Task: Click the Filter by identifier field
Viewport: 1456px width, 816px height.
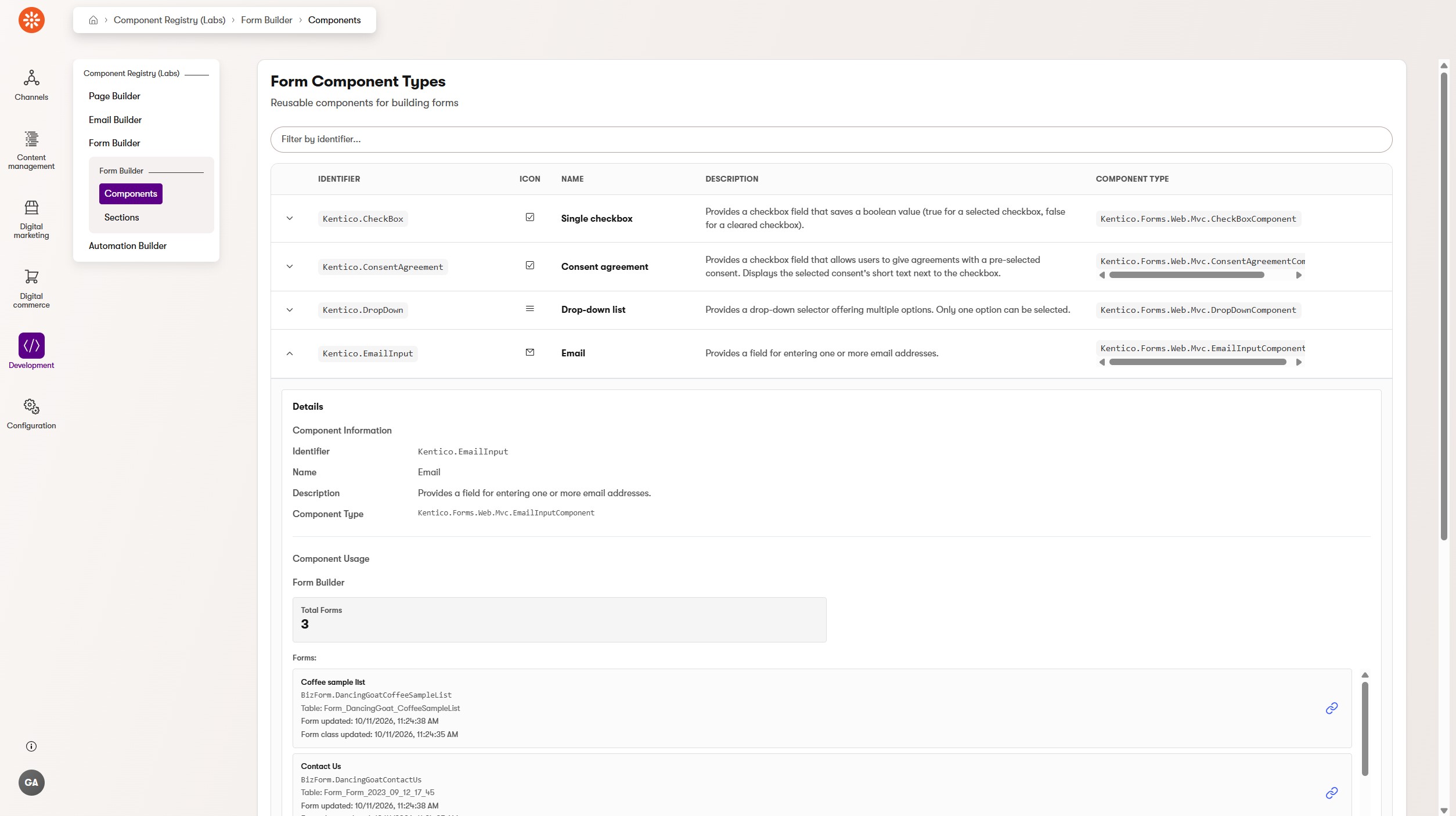Action: tap(831, 140)
